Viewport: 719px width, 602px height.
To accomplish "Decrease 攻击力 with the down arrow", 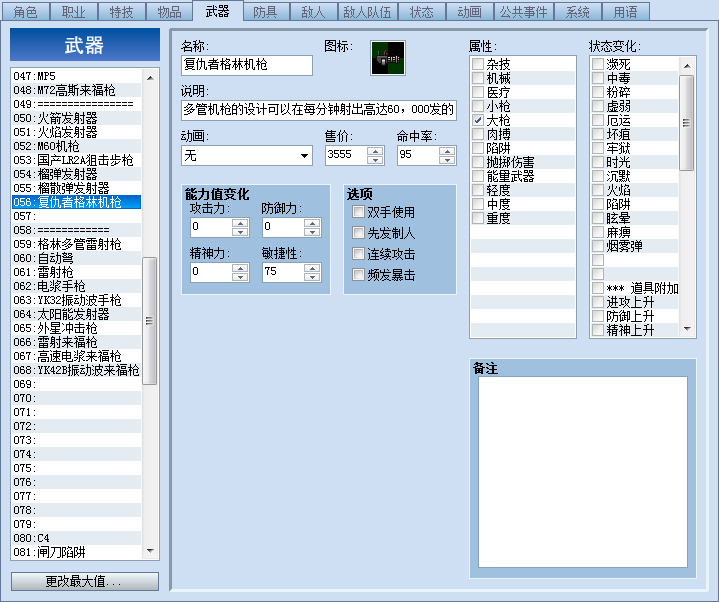I will [240, 232].
